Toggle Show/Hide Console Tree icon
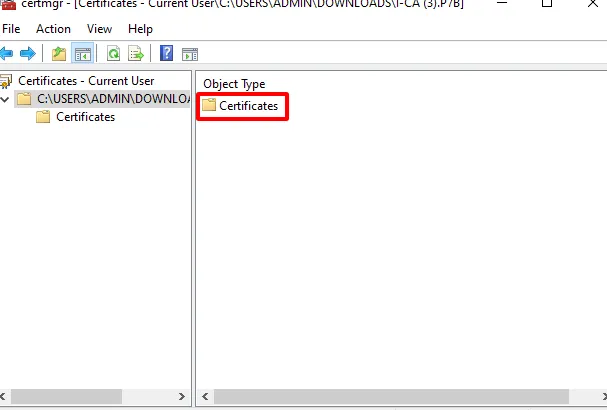The image size is (607, 410). pyautogui.click(x=83, y=53)
